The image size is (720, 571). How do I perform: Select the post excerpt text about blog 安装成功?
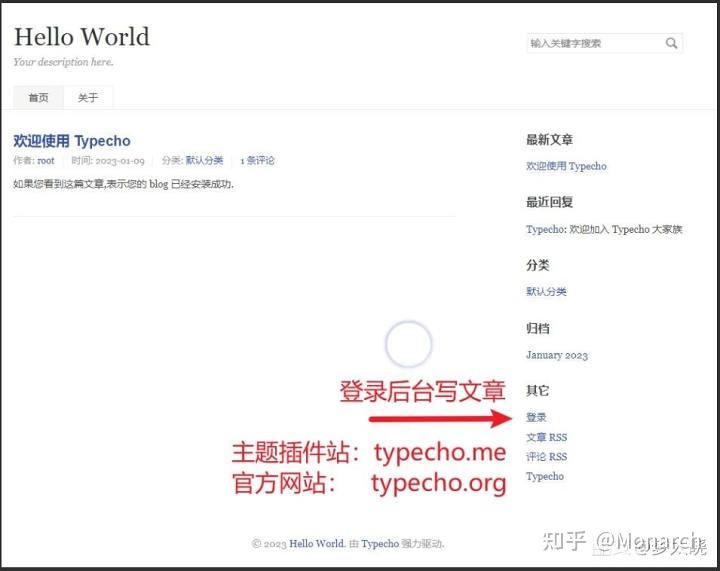point(124,184)
